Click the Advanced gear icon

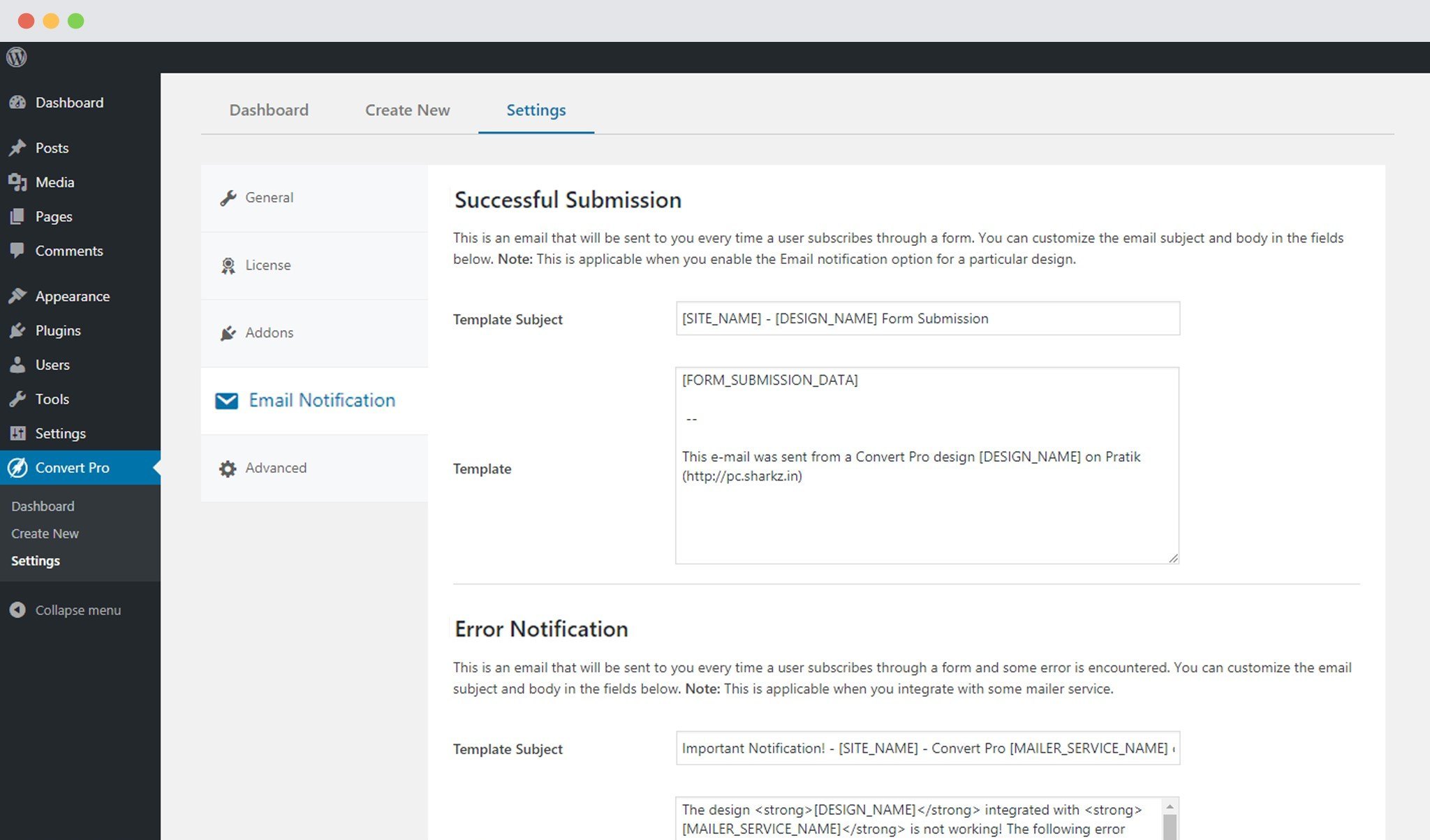coord(228,469)
